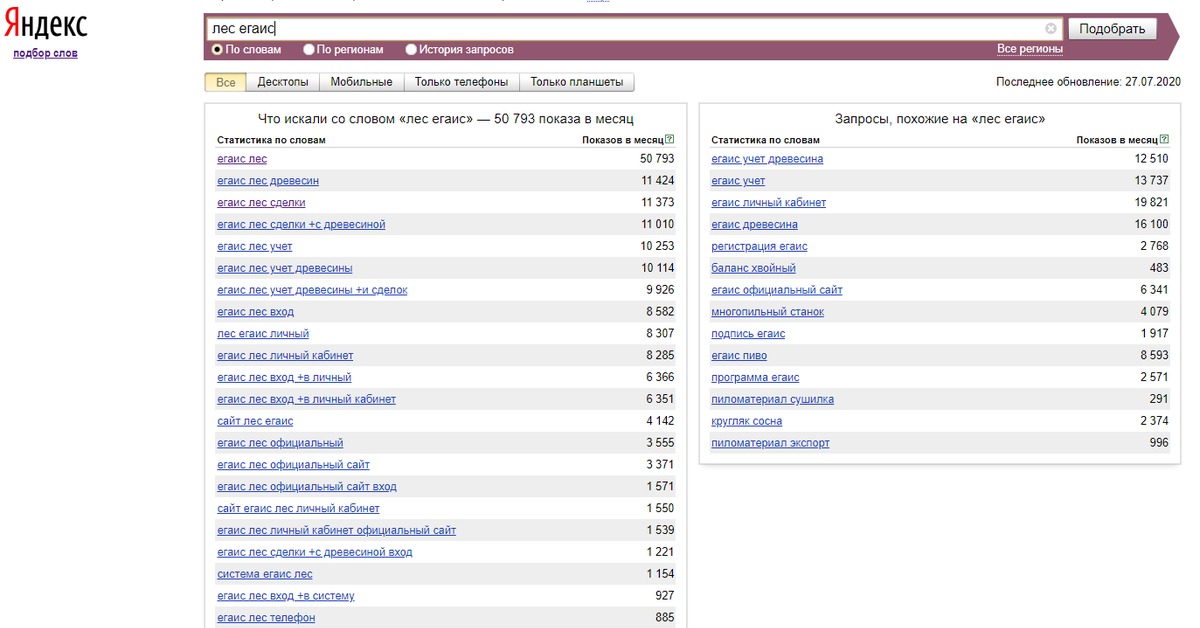Click the '50 793' impressions value

pos(657,159)
